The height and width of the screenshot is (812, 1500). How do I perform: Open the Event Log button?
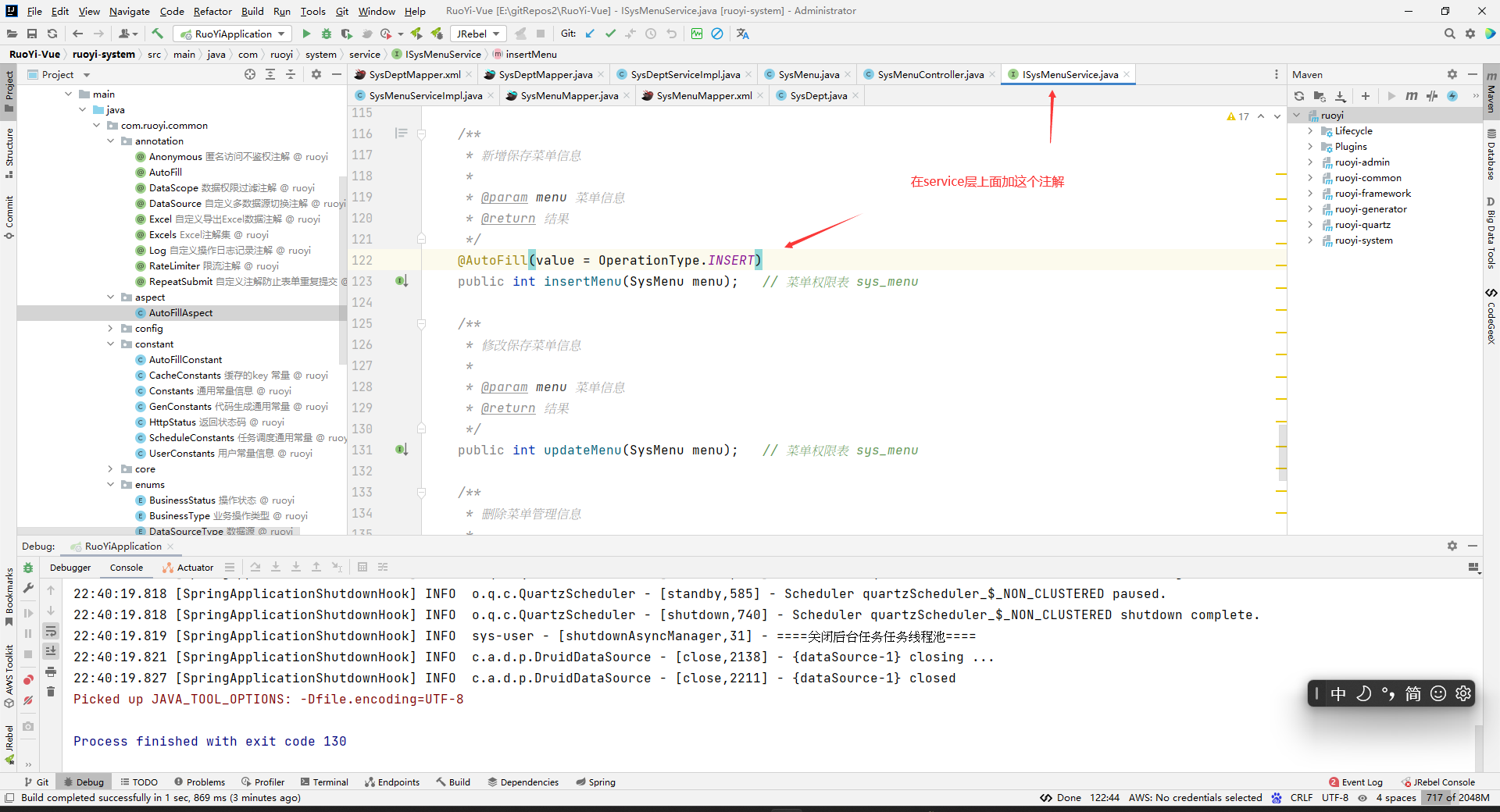click(x=1355, y=782)
